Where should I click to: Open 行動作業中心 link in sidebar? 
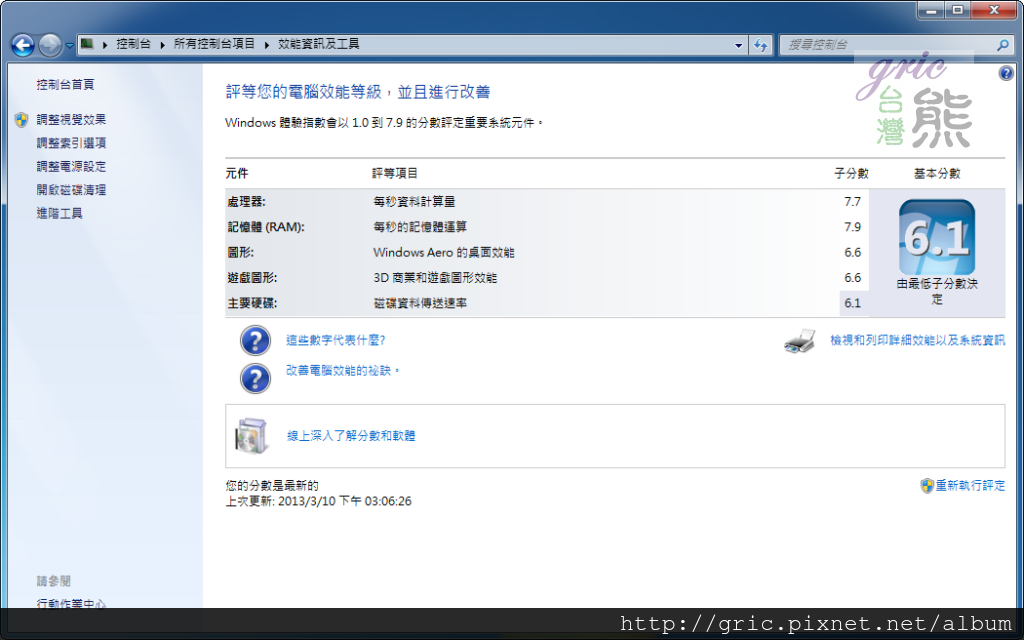[x=71, y=603]
